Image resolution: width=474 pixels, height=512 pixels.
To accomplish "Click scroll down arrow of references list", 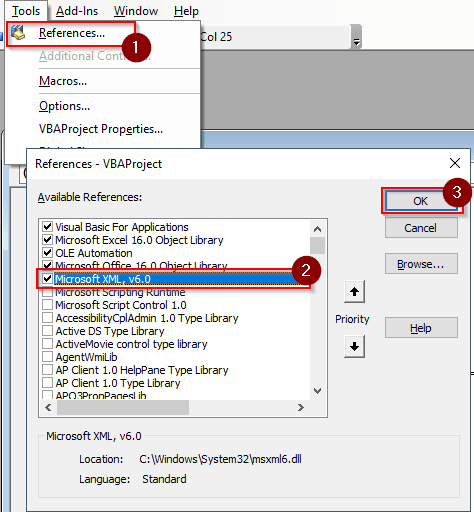I will tap(317, 390).
